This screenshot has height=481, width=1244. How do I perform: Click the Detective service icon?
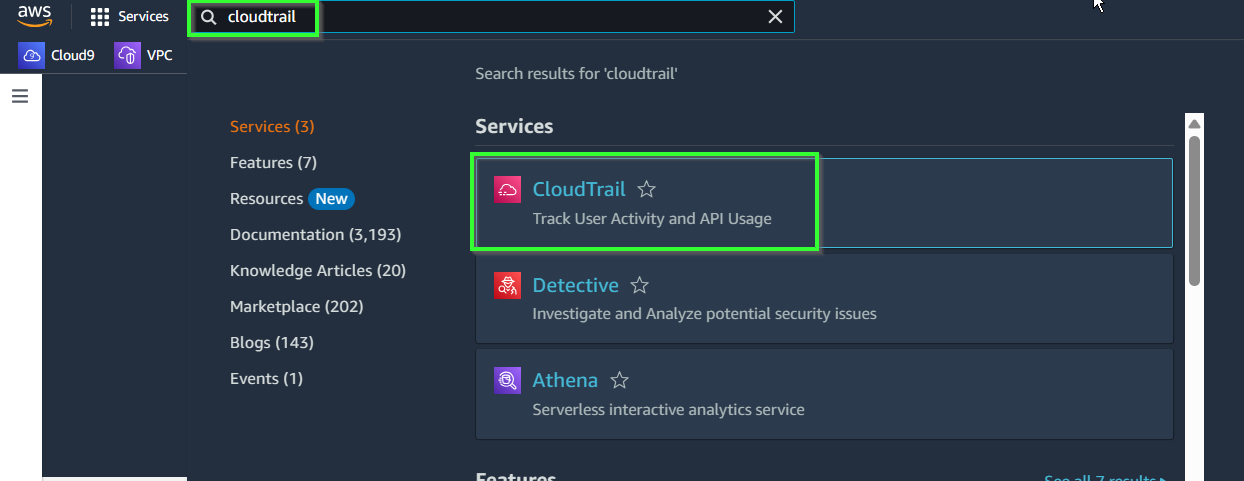pyautogui.click(x=508, y=286)
